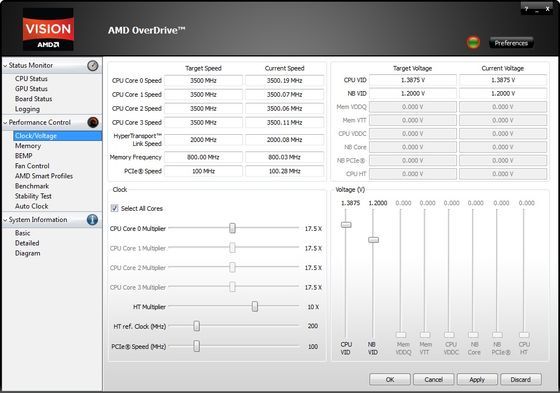Open the Stability Test page
560x393 pixels.
(x=33, y=196)
